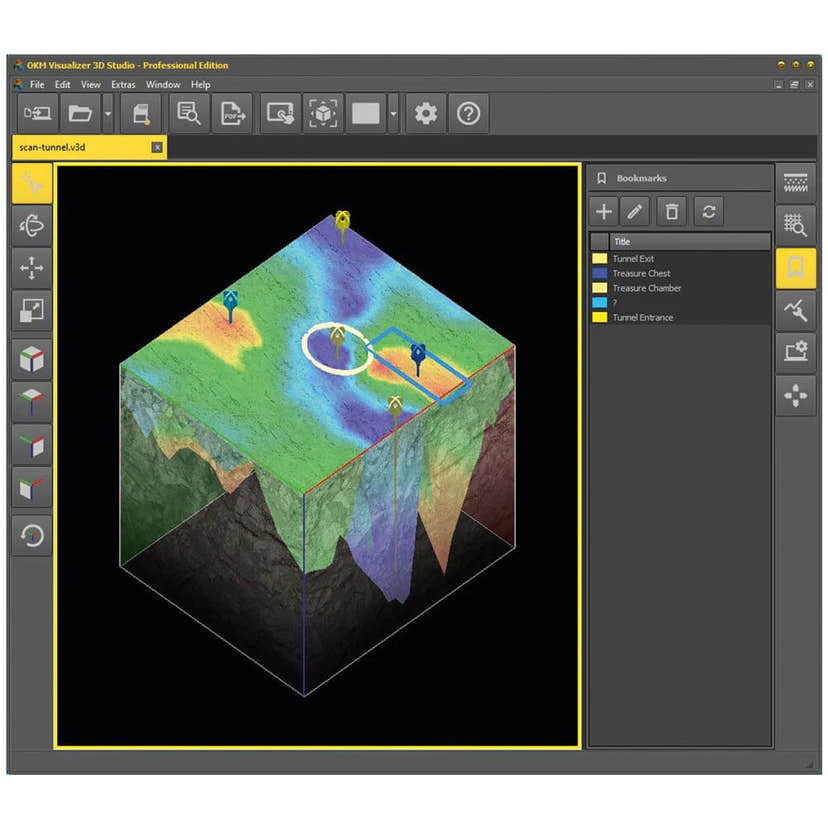Expand the Open file dropdown arrow

point(105,113)
